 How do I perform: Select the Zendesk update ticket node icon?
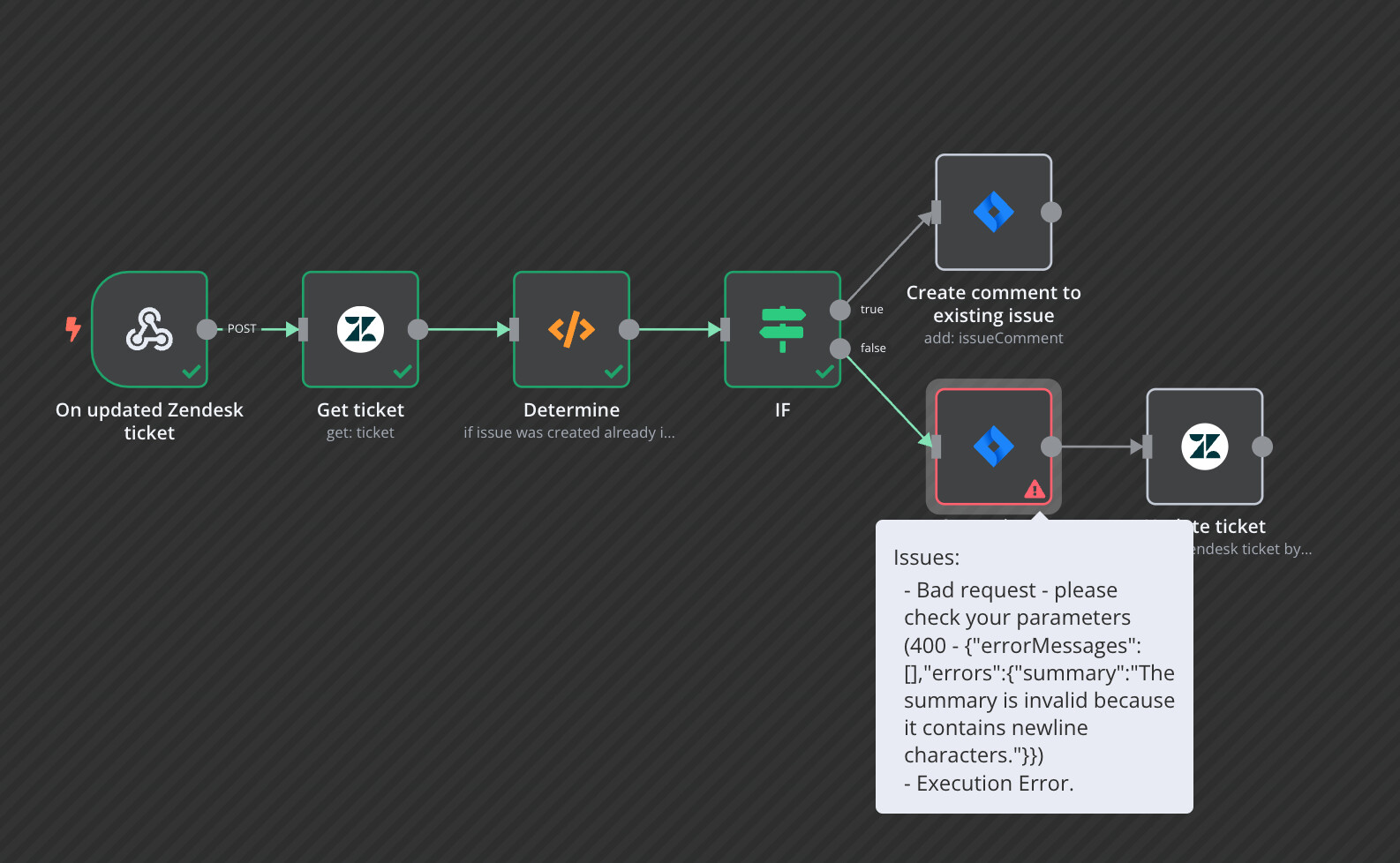click(1205, 447)
